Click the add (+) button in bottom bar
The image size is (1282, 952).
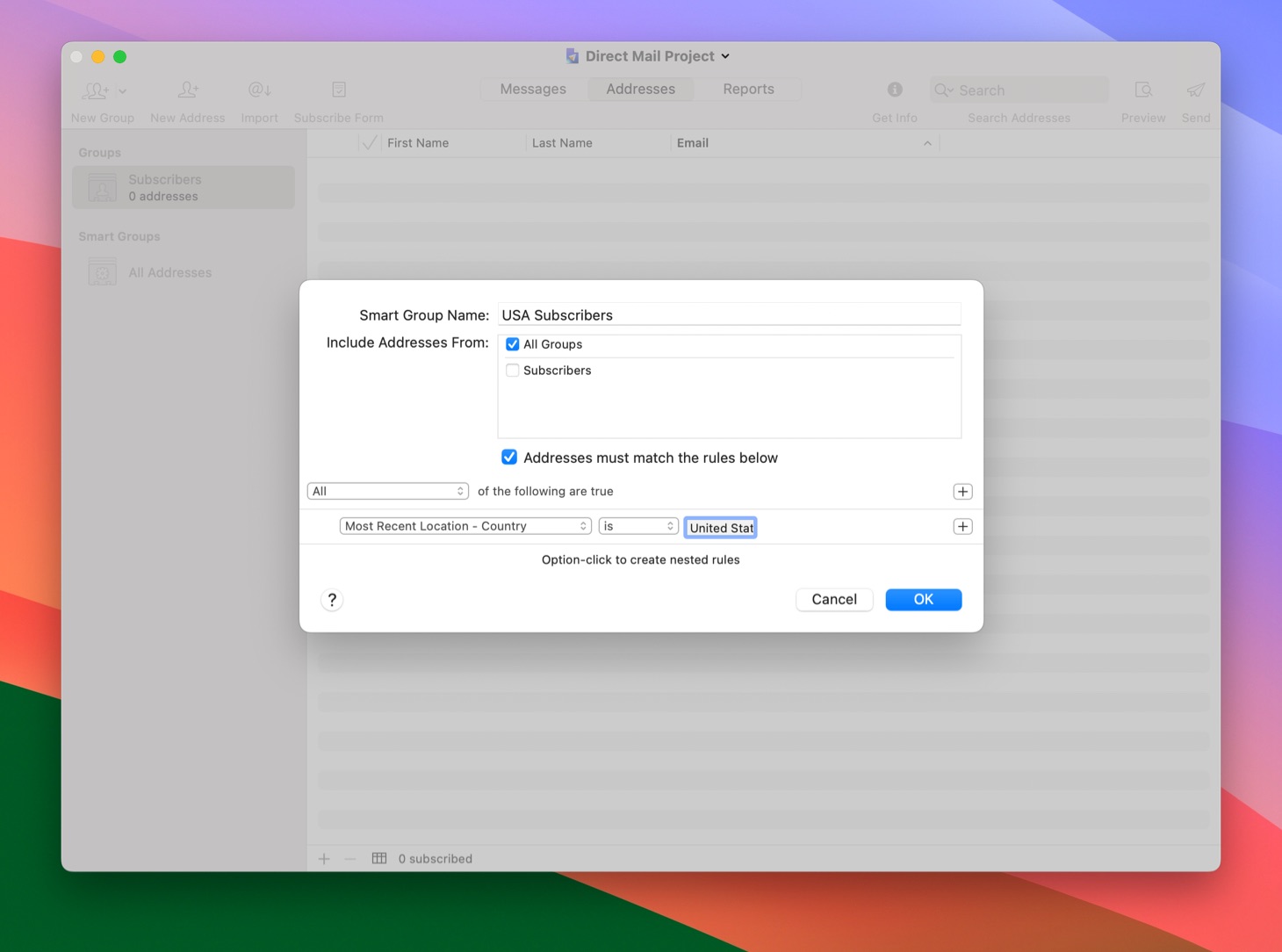click(324, 859)
